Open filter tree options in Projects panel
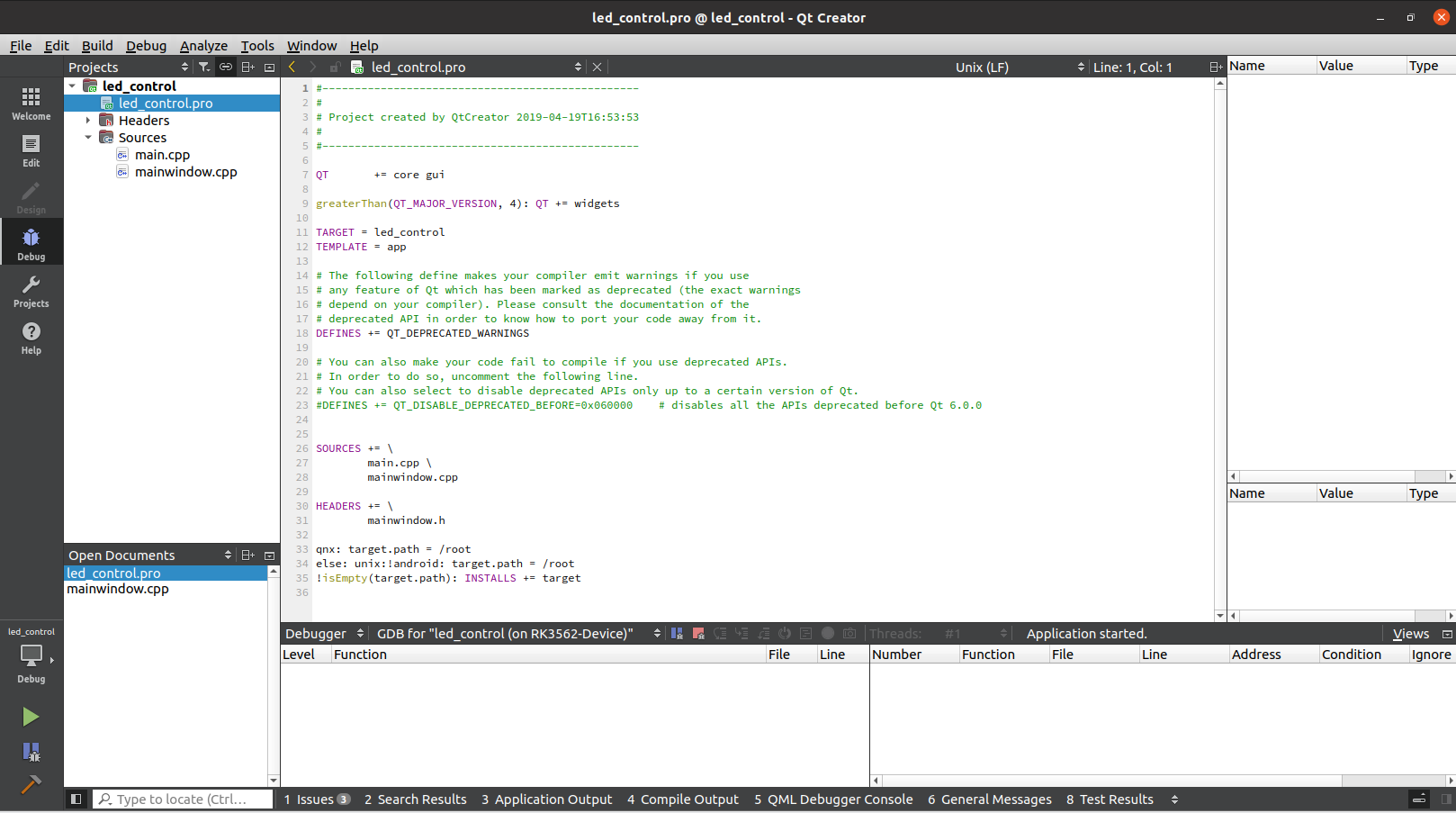Screen dimensions: 1456x813 click(204, 67)
